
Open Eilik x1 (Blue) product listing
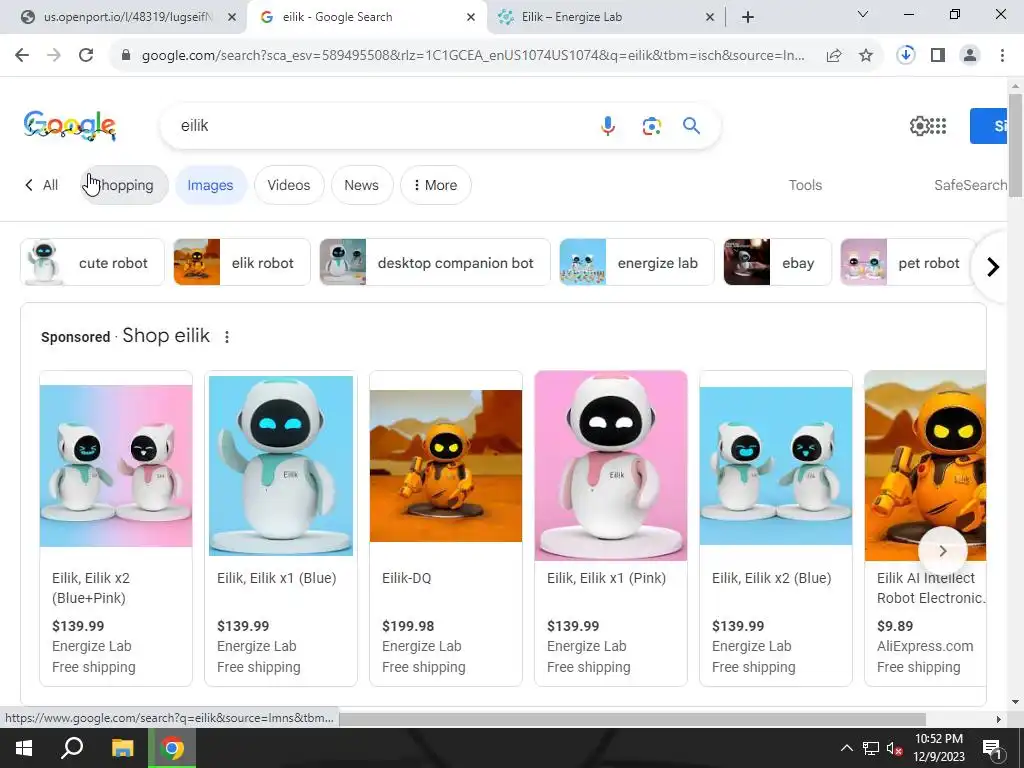tap(281, 528)
